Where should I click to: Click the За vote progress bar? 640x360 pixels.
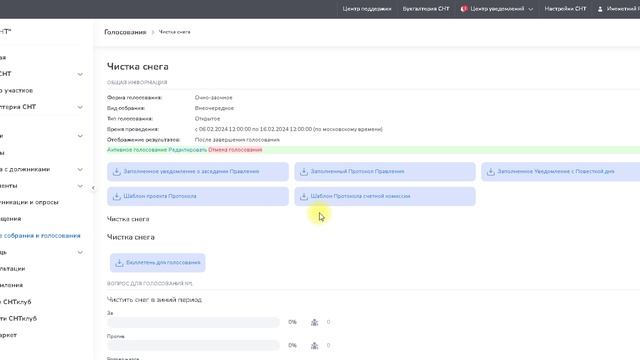[x=193, y=322]
